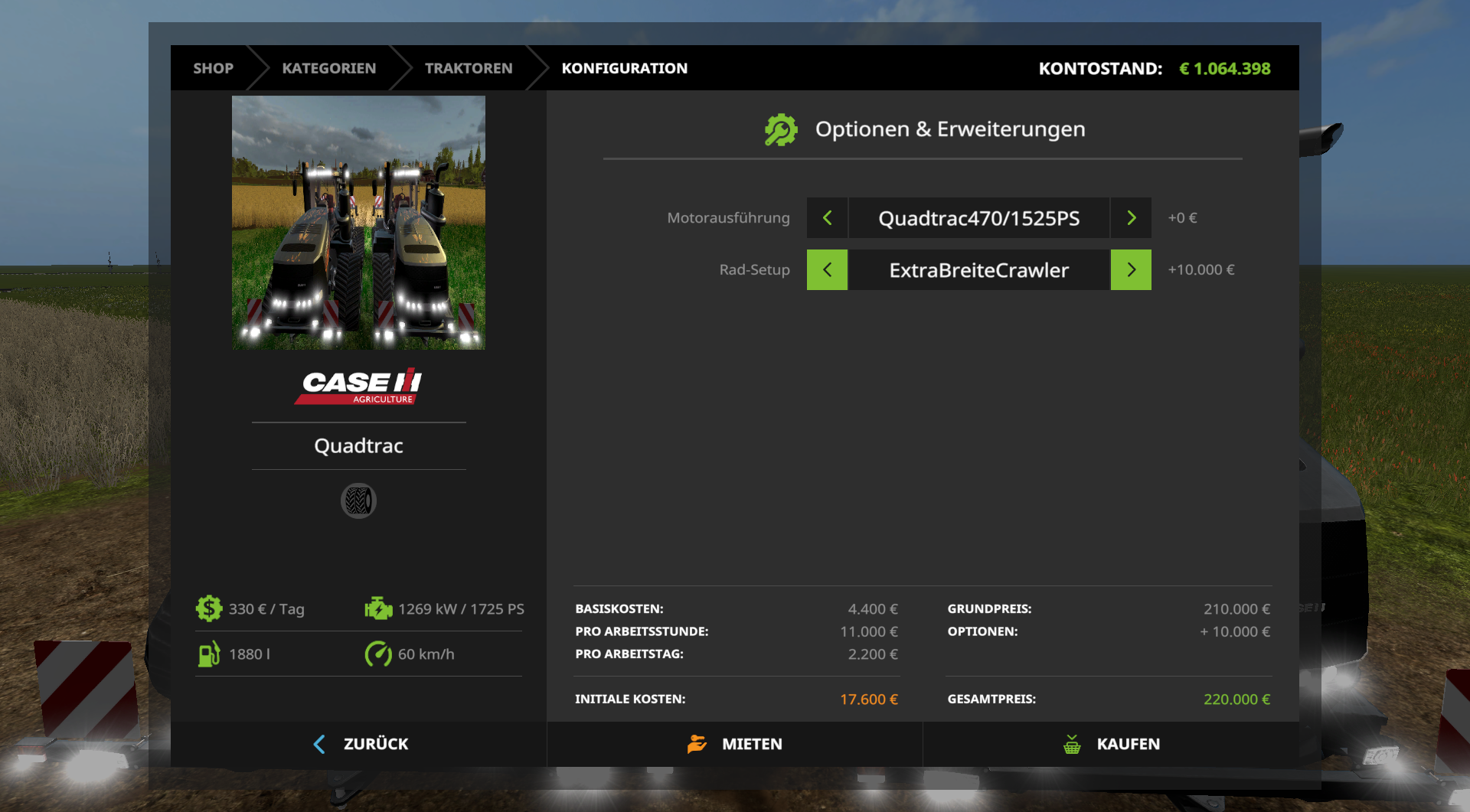Click the green 220.000 € total price
Viewport: 1470px width, 812px height.
pyautogui.click(x=1236, y=699)
